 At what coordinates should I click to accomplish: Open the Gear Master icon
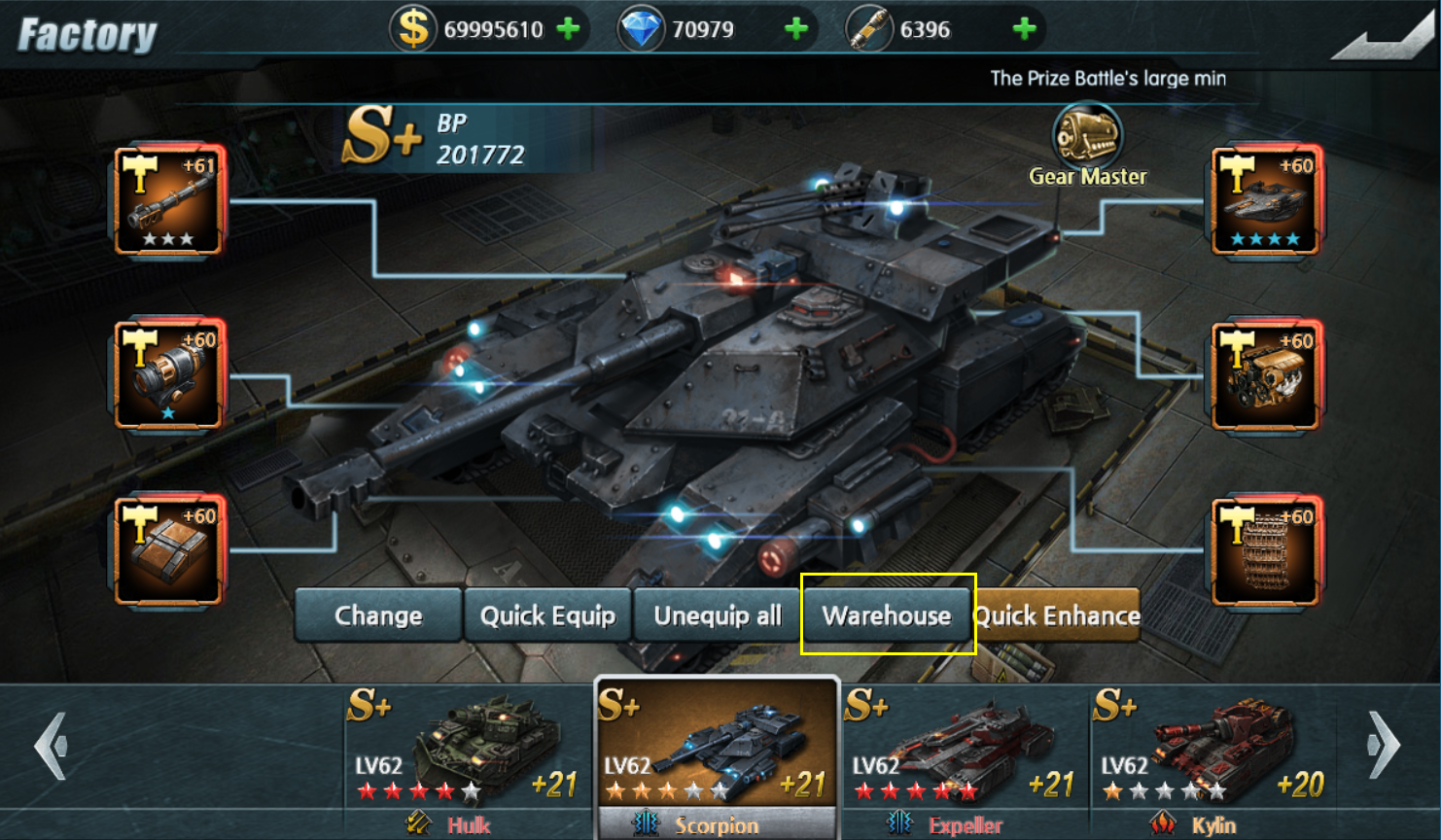pos(1087,146)
